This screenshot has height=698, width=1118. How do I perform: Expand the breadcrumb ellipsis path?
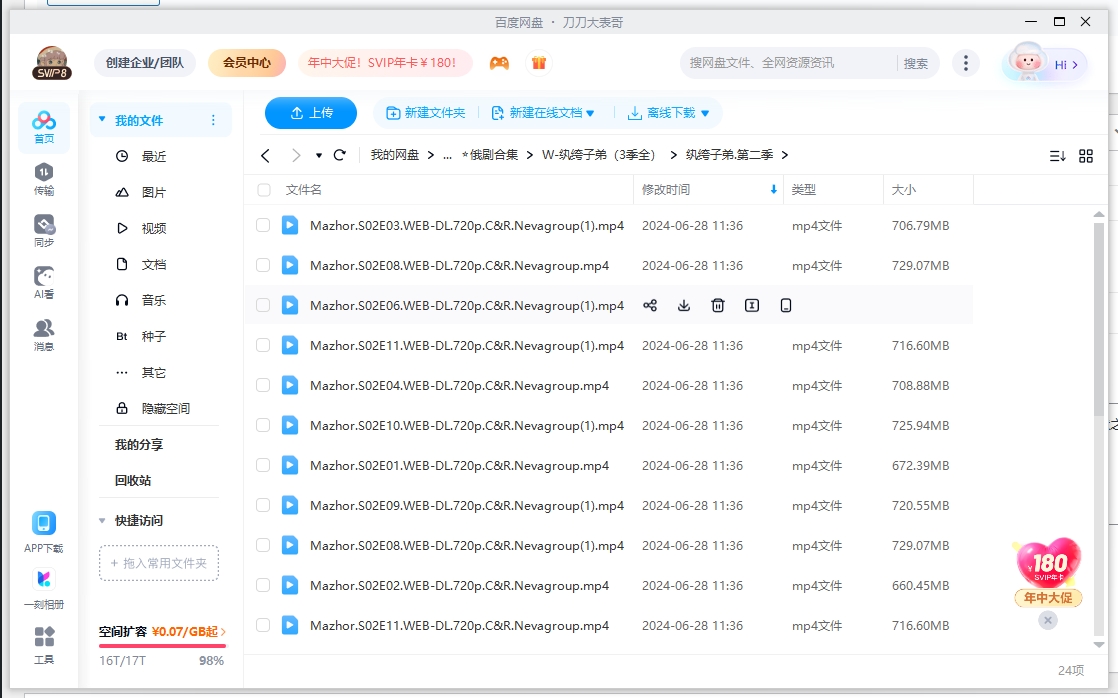(447, 155)
